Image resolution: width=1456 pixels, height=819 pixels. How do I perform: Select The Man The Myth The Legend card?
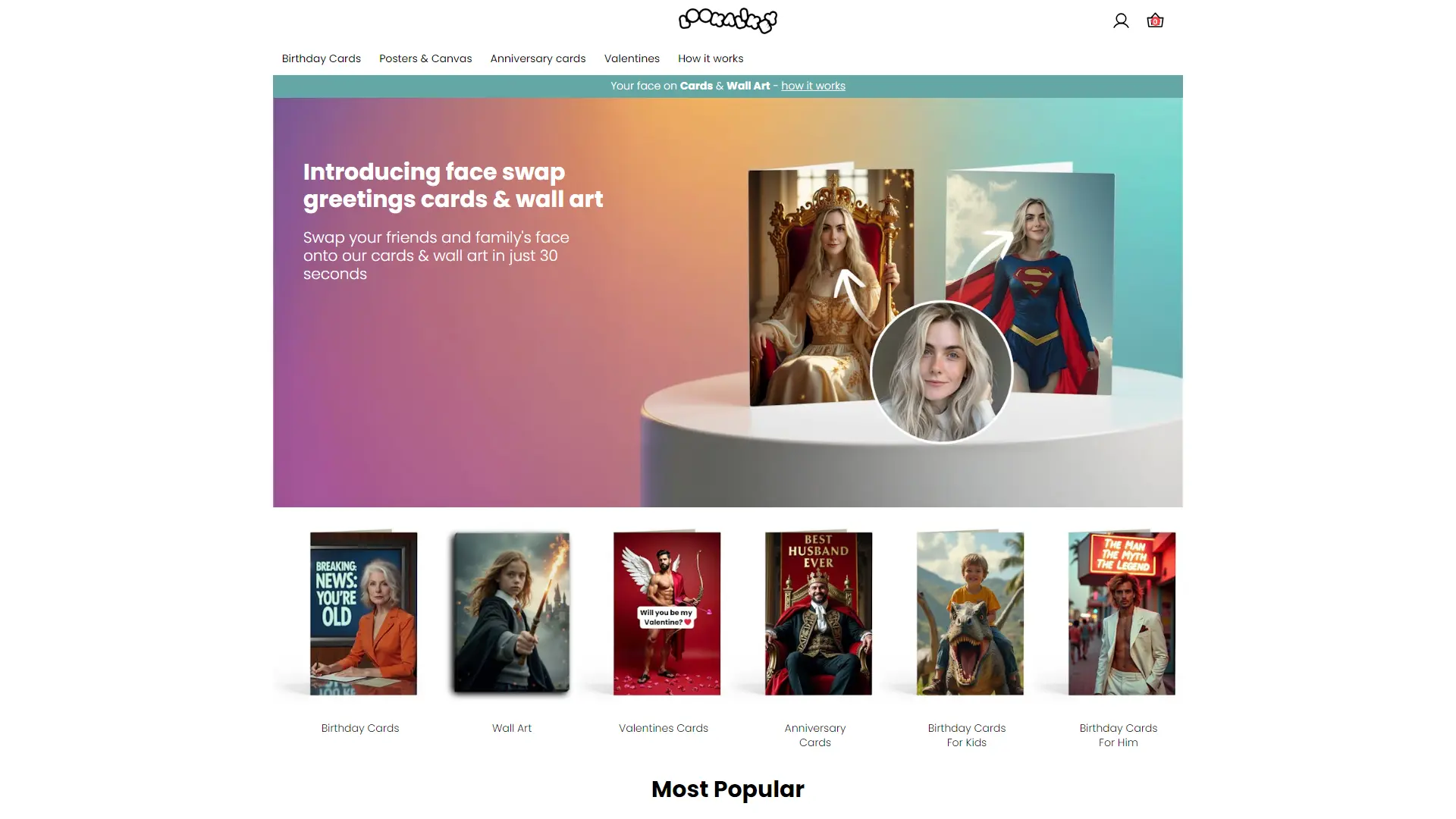click(x=1122, y=613)
